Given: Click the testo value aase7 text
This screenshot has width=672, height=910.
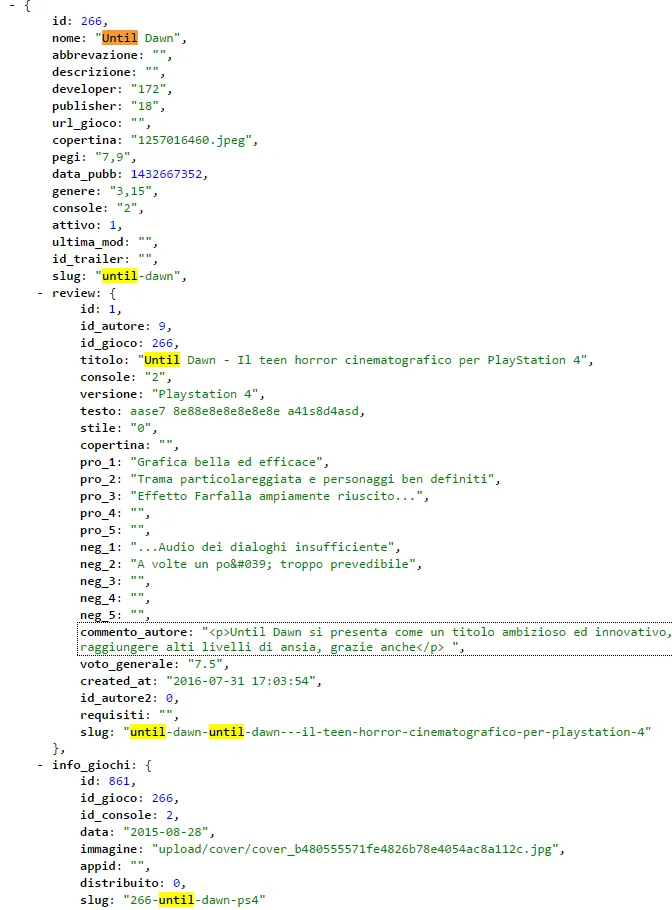Looking at the screenshot, I should [244, 411].
